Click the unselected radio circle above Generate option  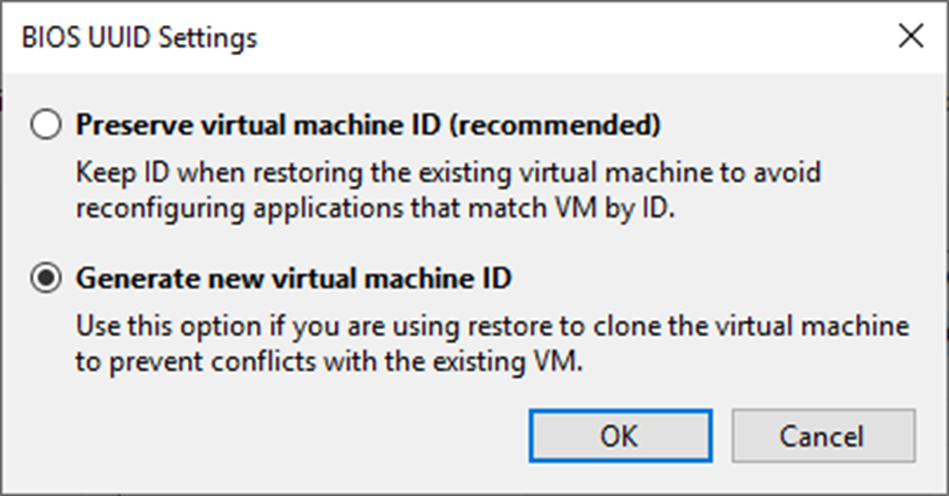46,126
